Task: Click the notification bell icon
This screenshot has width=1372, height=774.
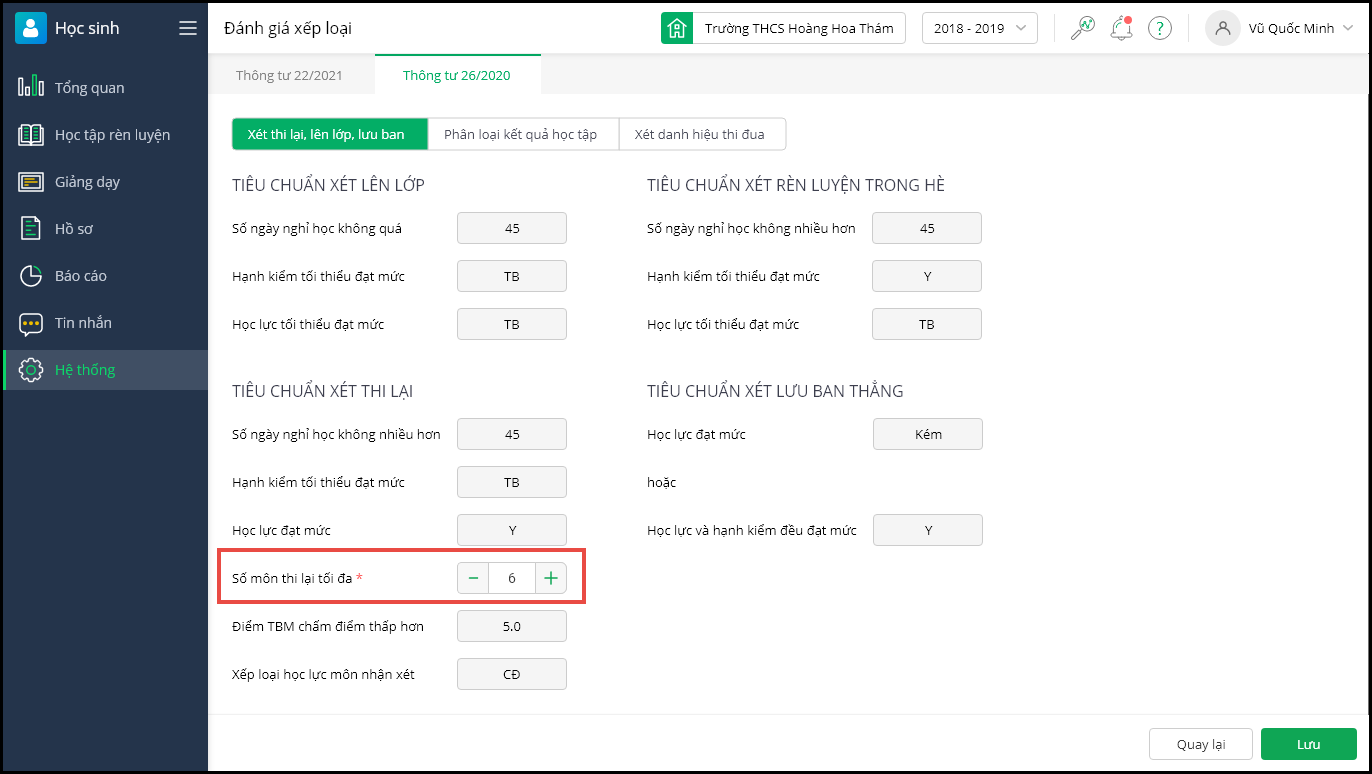Action: point(1121,28)
